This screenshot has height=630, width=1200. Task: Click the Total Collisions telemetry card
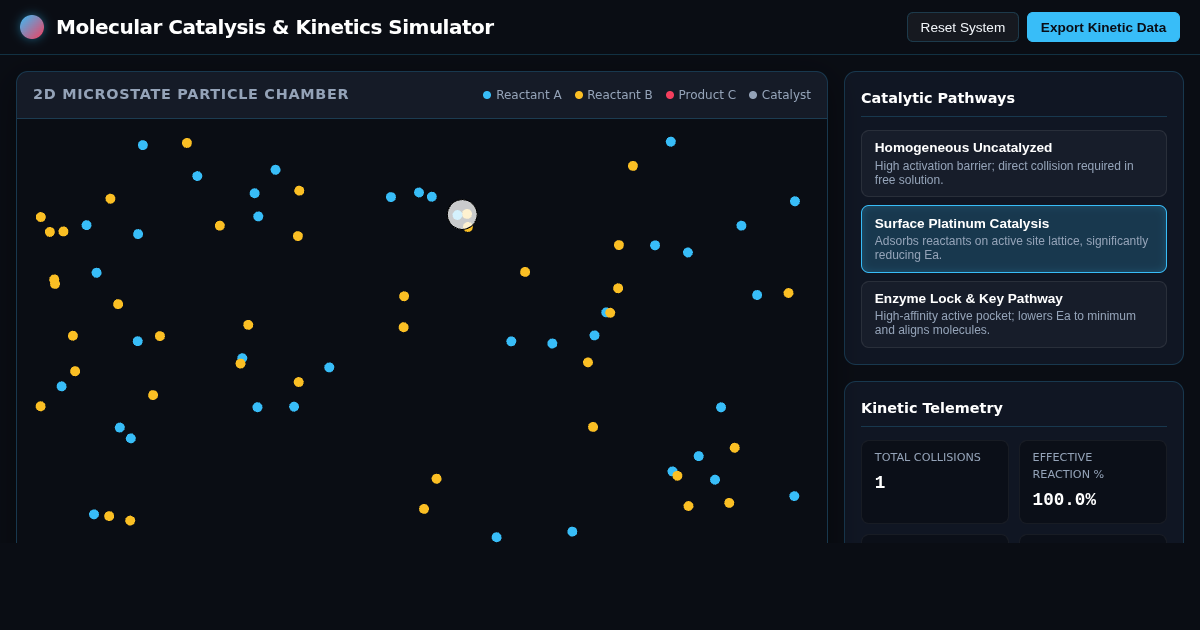click(x=935, y=482)
